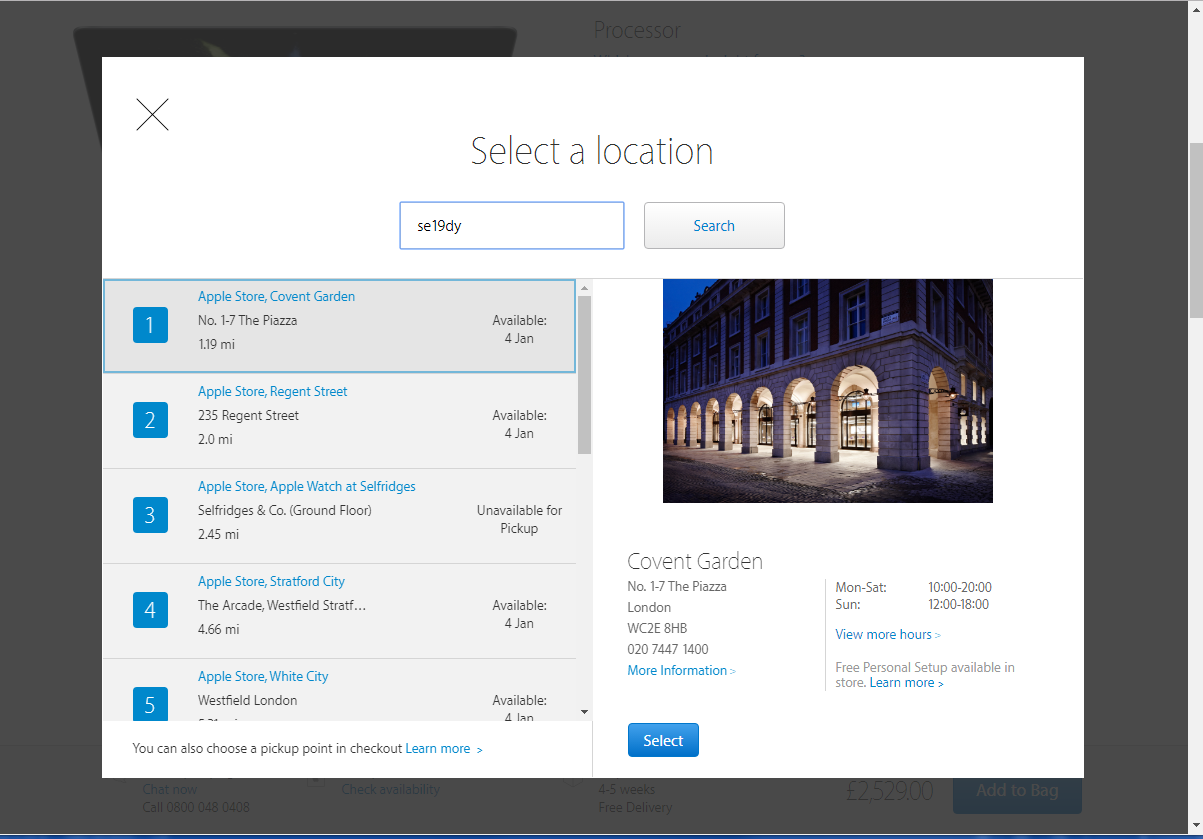
Task: Open Apple Store, Stratford City link
Action: [271, 581]
